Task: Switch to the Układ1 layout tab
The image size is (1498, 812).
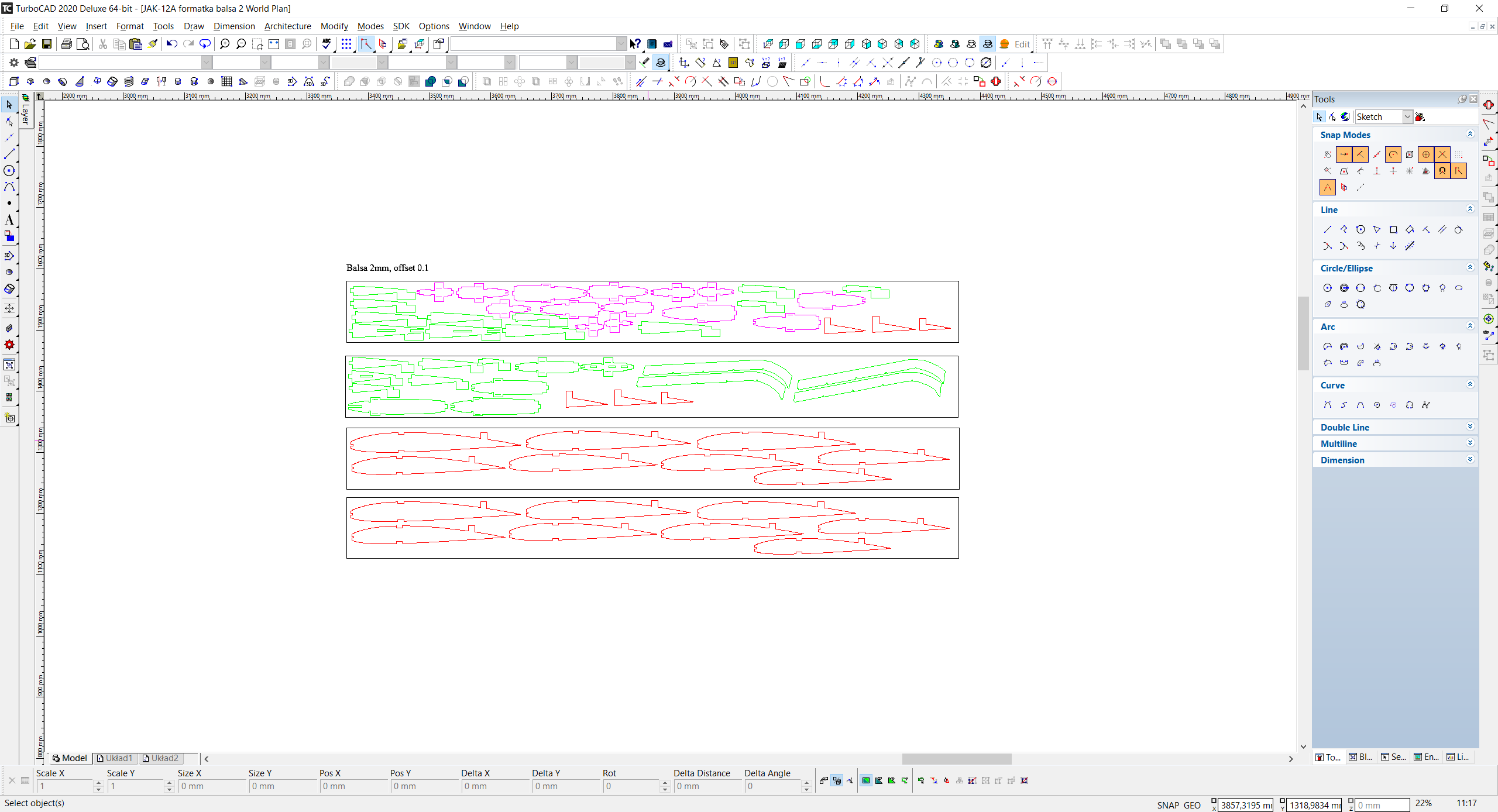Action: 118,758
